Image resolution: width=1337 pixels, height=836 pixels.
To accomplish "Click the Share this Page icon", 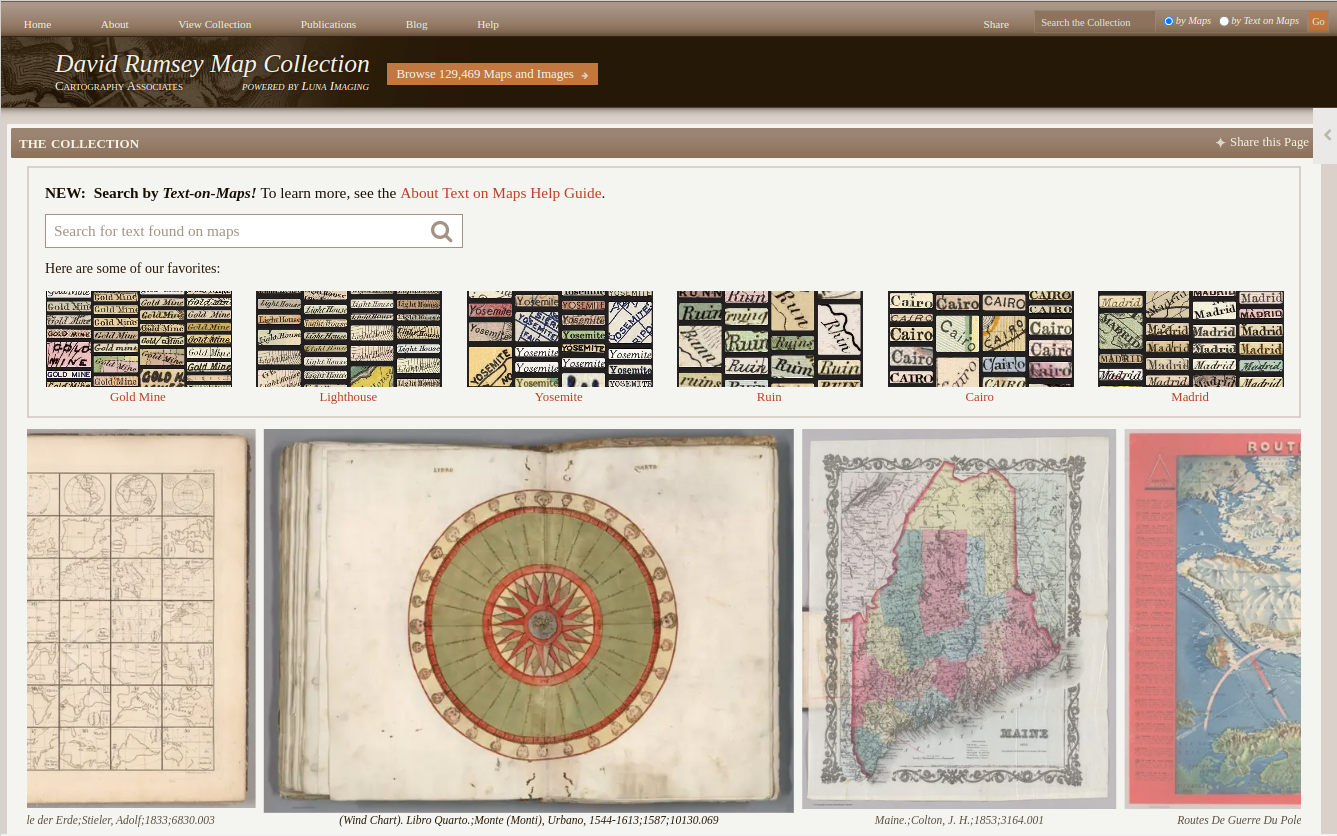I will tap(1220, 143).
